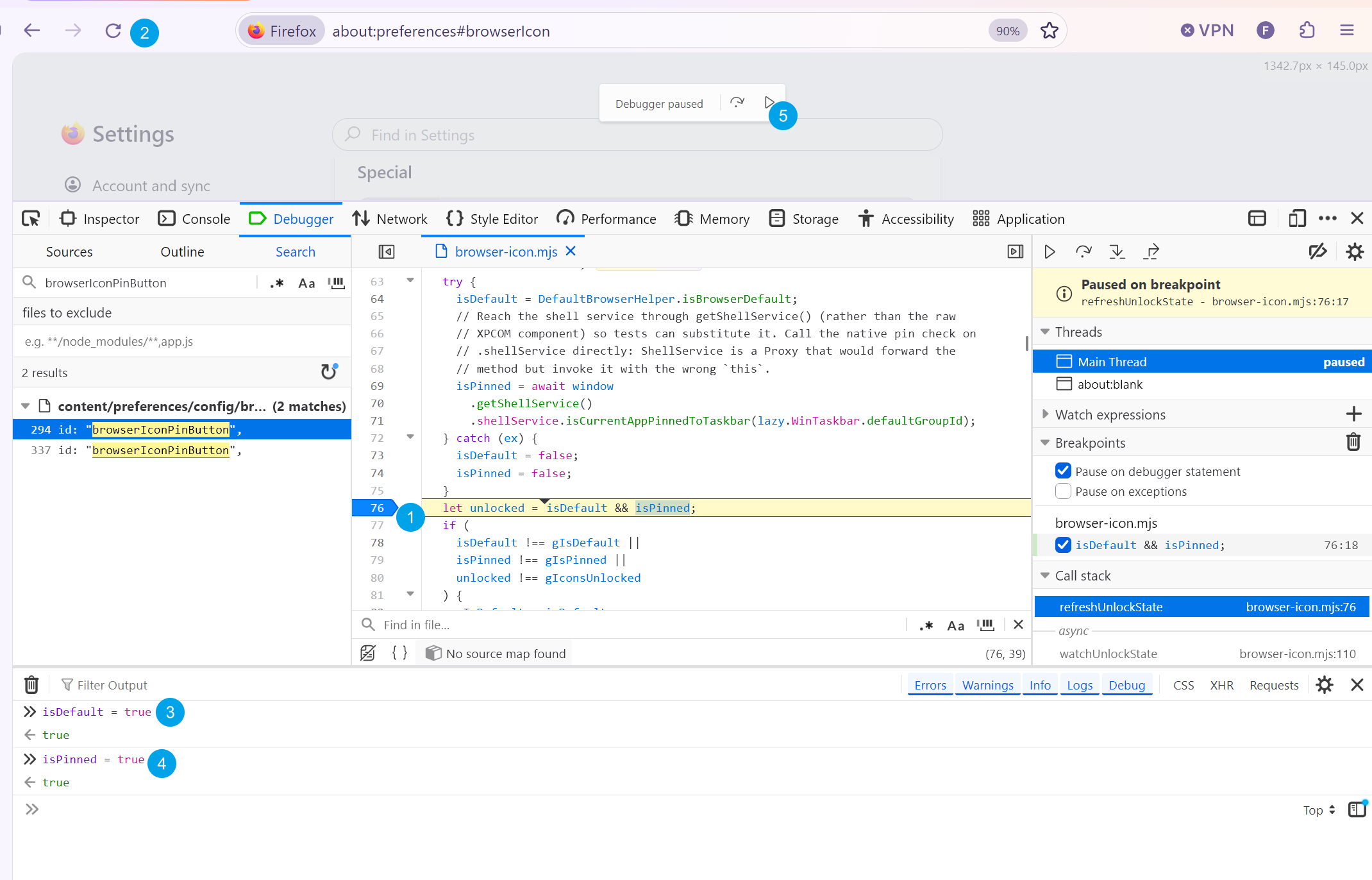The width and height of the screenshot is (1372, 880).
Task: Remove all breakpoints using trash icon
Action: 1353,443
